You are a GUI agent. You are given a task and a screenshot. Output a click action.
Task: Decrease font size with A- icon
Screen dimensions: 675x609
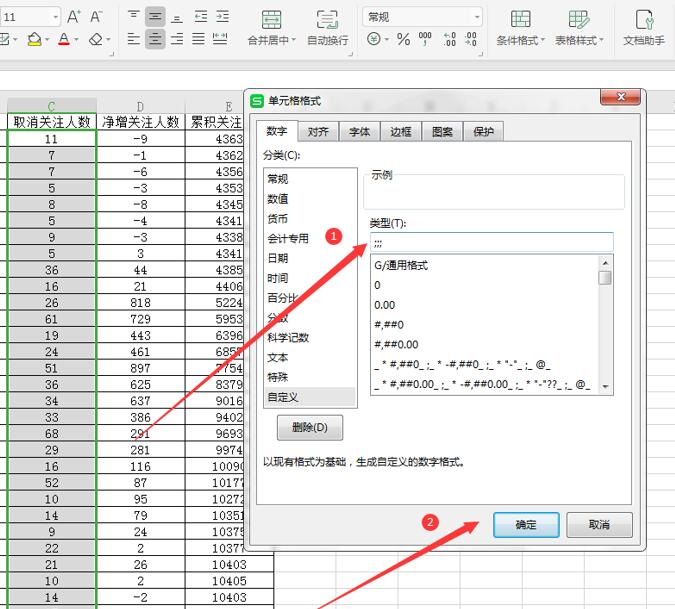tap(96, 17)
